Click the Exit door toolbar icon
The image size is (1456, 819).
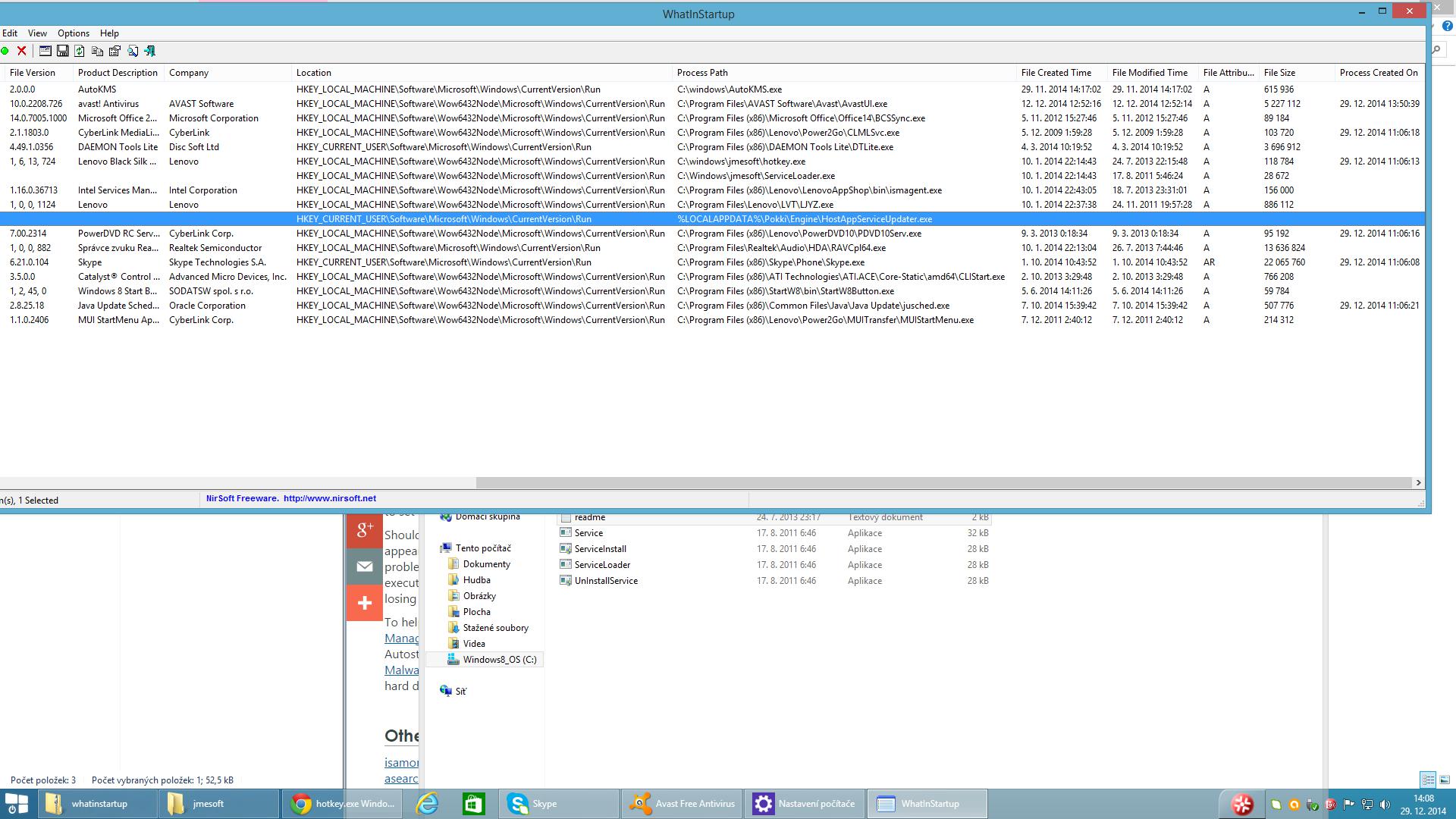(150, 51)
